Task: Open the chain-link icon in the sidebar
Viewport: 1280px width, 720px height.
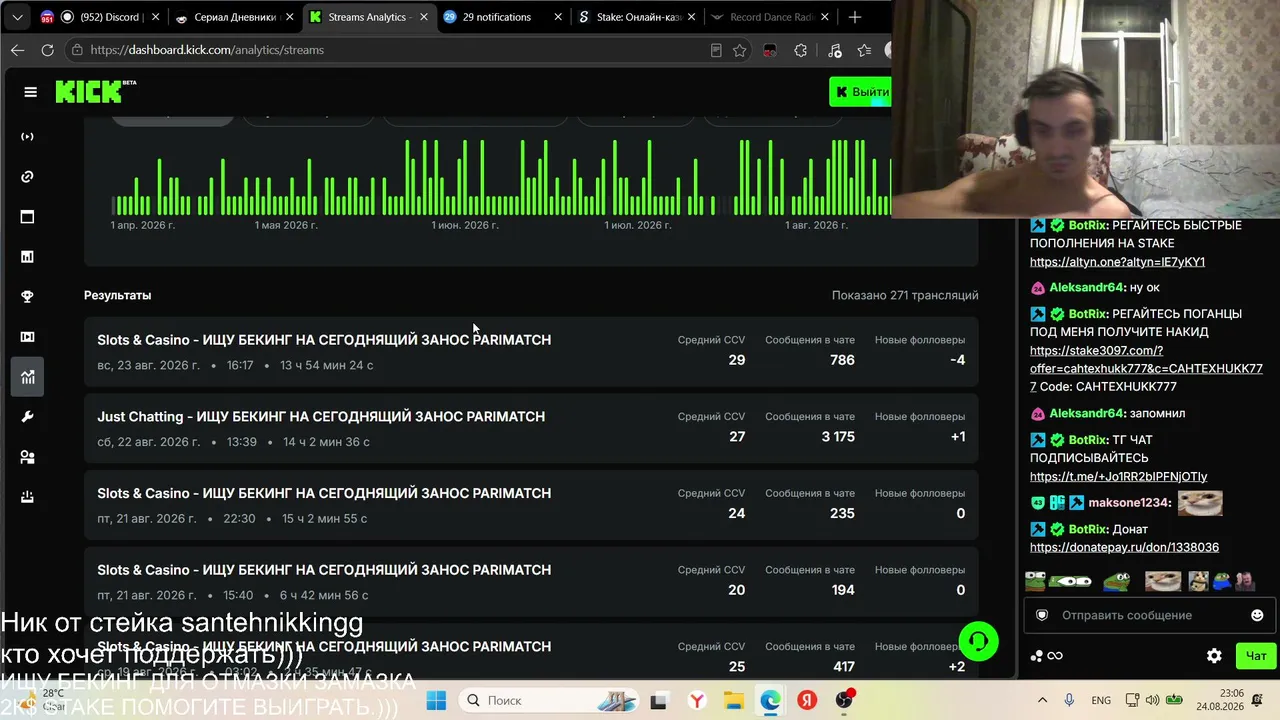Action: click(28, 177)
